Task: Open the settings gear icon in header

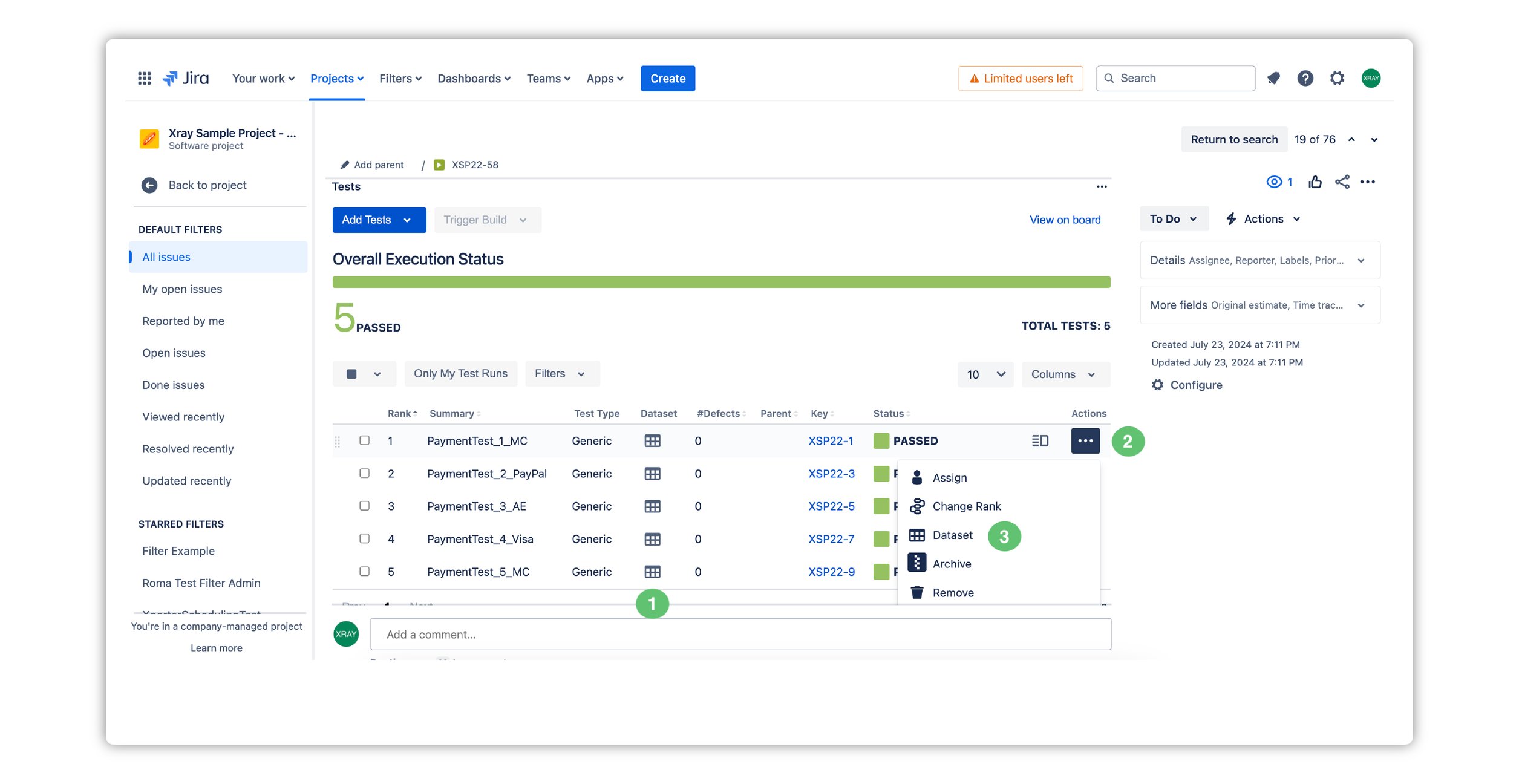Action: click(1337, 78)
